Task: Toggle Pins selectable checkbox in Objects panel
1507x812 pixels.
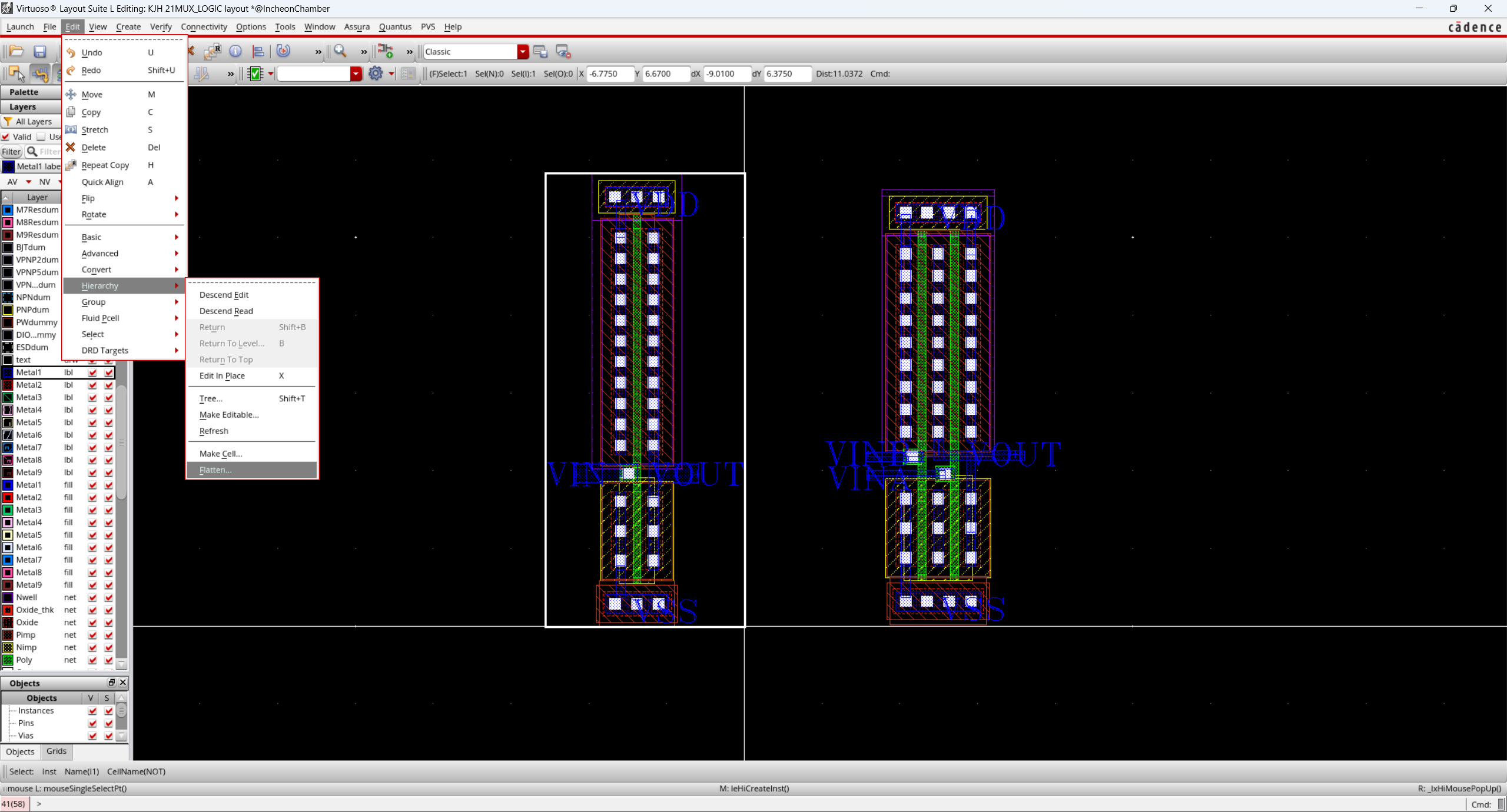Action: [109, 723]
